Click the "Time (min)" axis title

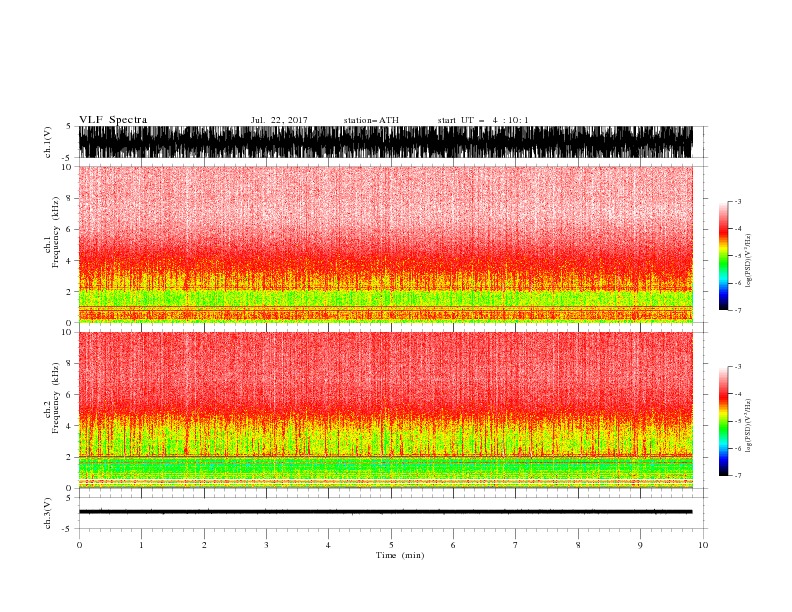pyautogui.click(x=400, y=555)
